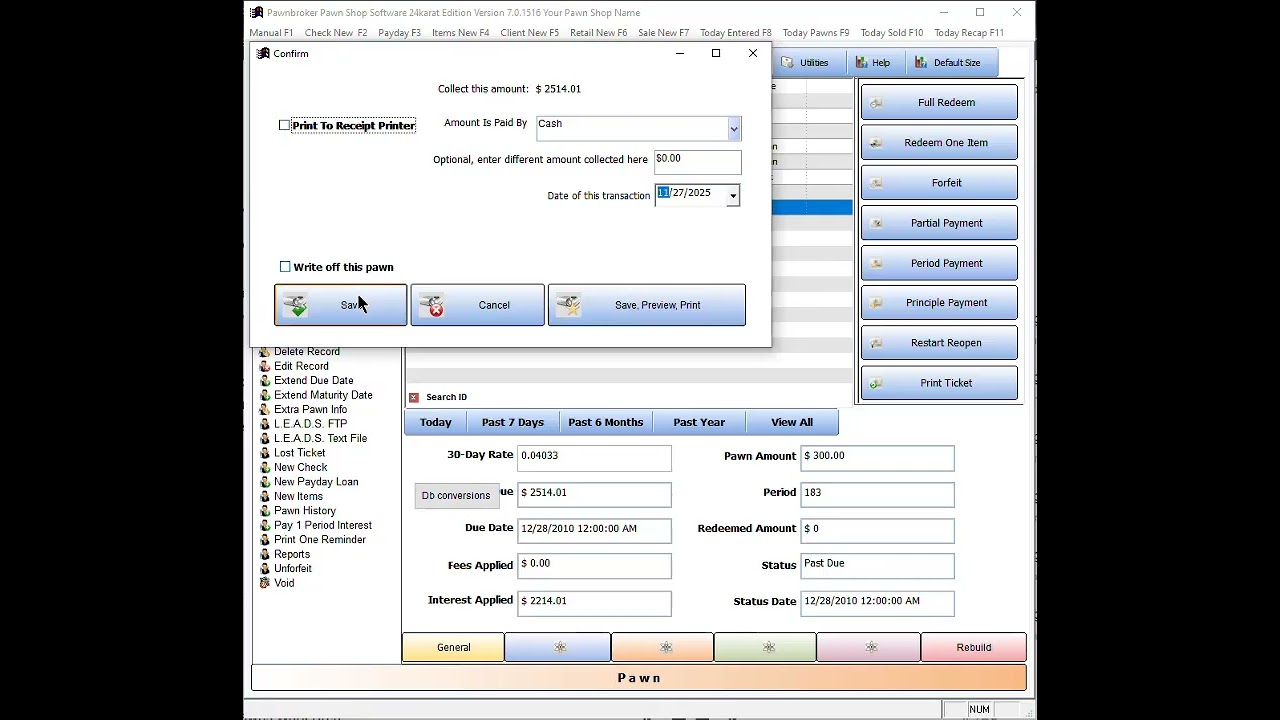
Task: Open Payday F3 menu item
Action: [x=400, y=33]
